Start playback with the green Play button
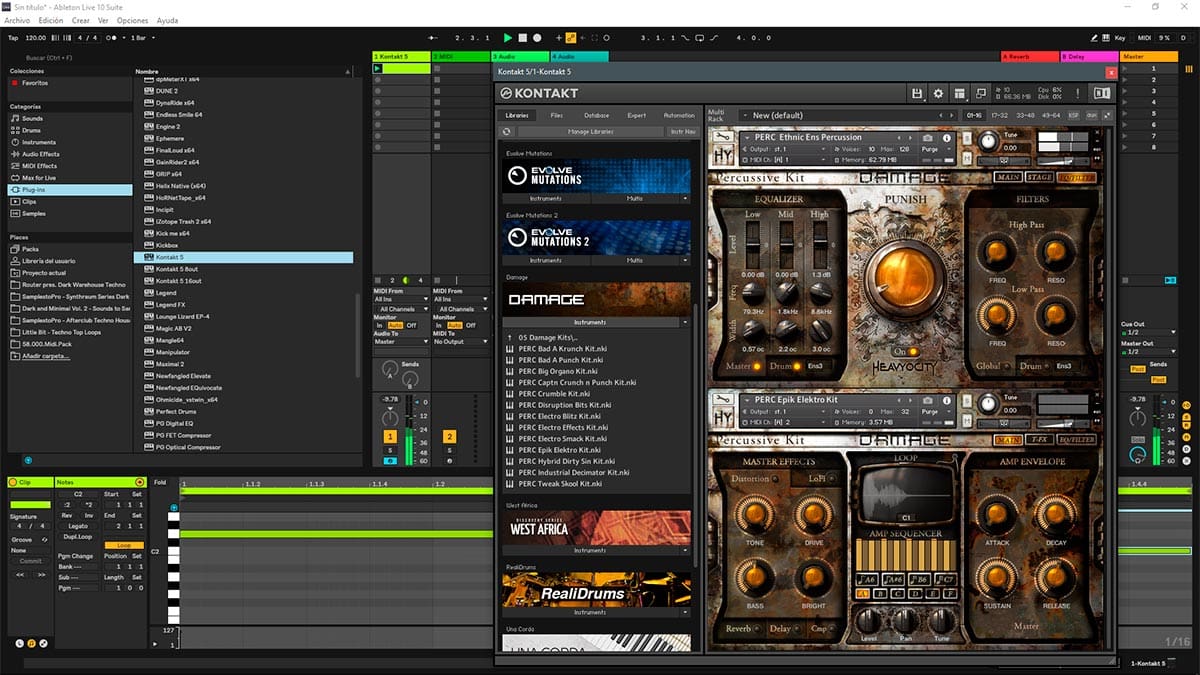Image resolution: width=1200 pixels, height=675 pixels. pyautogui.click(x=509, y=37)
